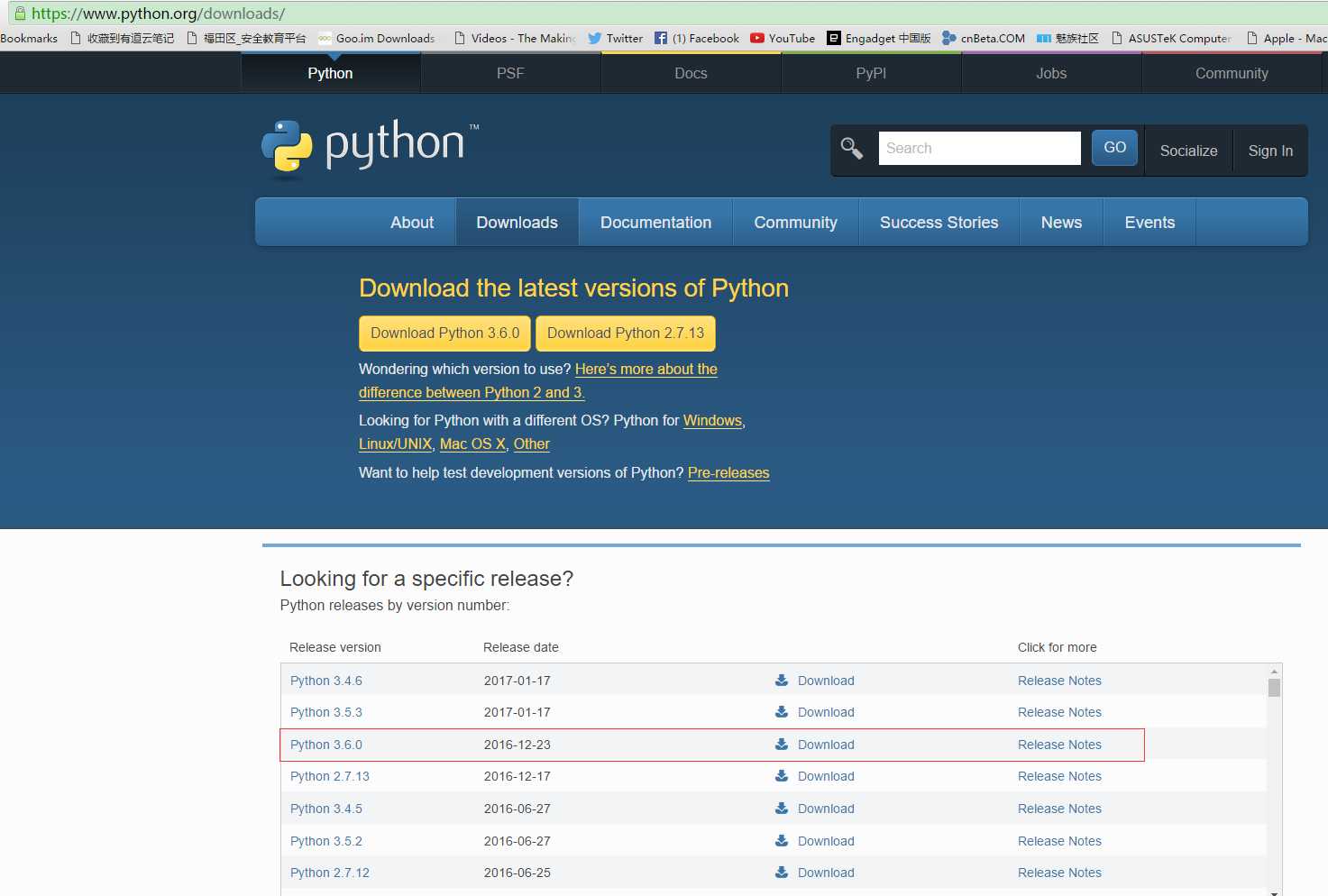This screenshot has height=896, width=1328.
Task: Switch to the PSF top tab
Action: pyautogui.click(x=510, y=73)
